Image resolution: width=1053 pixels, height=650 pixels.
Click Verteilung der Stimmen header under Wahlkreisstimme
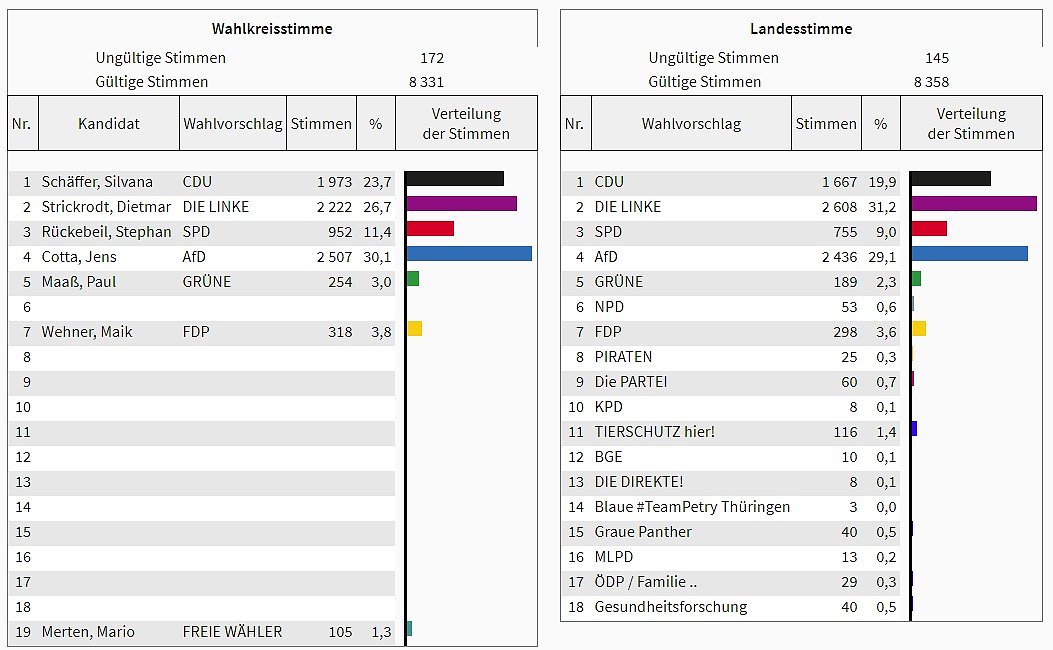point(466,124)
